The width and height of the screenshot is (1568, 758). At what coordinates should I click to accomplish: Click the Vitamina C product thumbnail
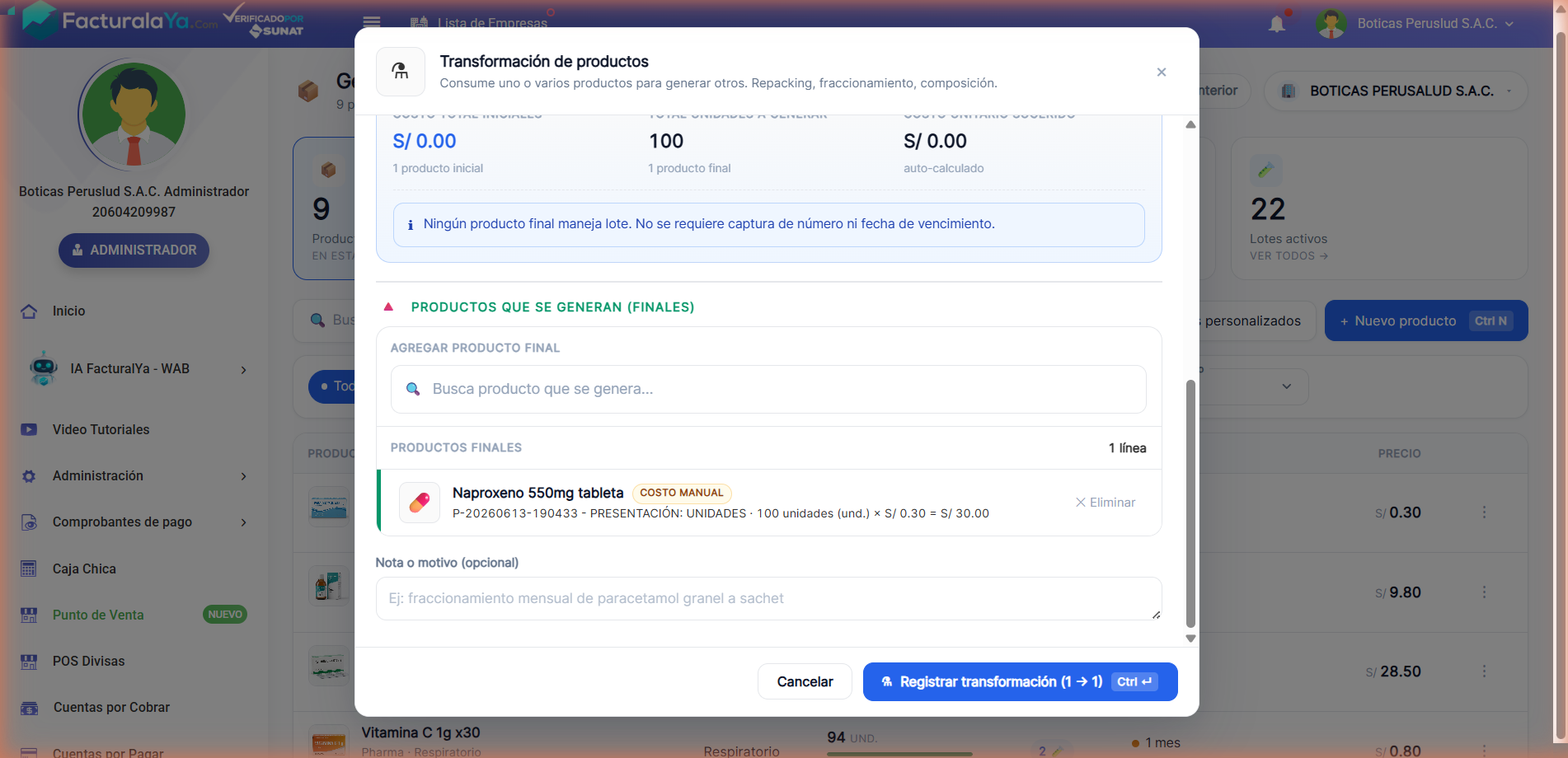[x=329, y=742]
